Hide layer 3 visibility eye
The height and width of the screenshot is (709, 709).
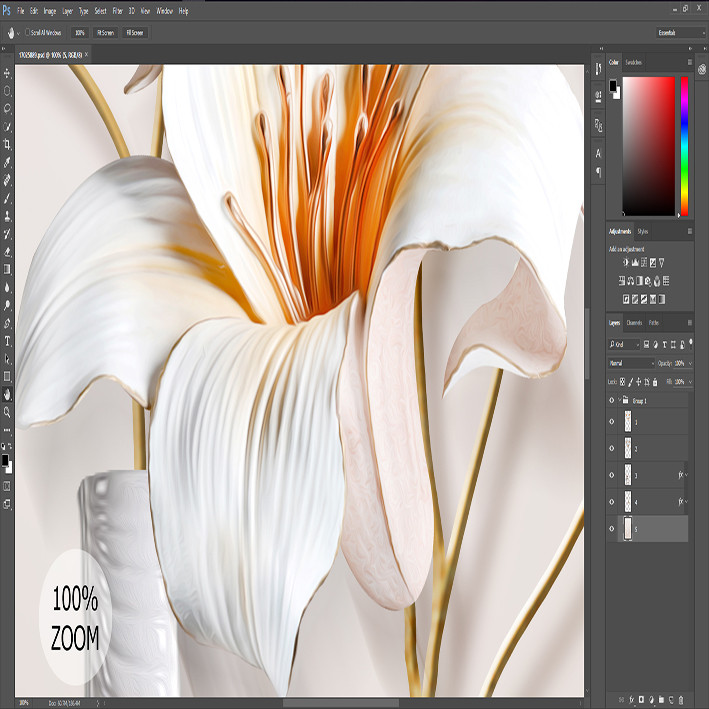[612, 475]
